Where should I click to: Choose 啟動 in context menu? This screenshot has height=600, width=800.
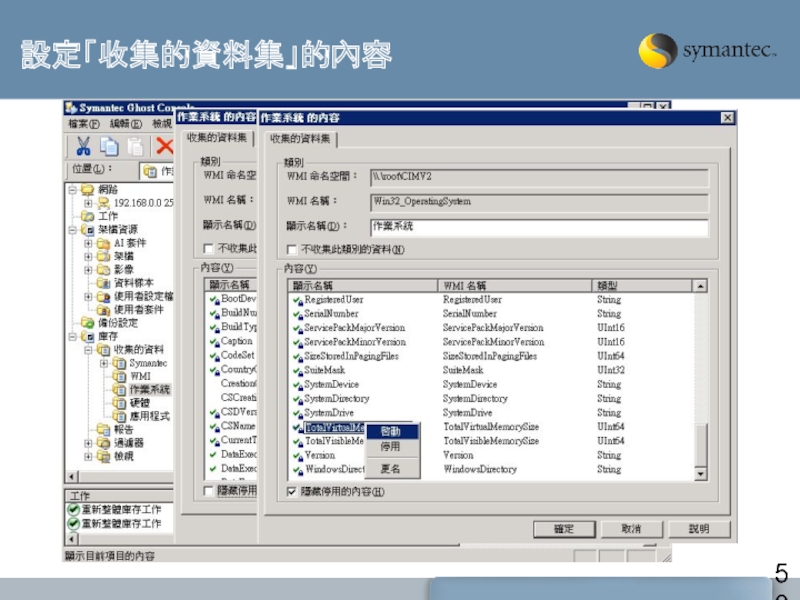[x=392, y=432]
